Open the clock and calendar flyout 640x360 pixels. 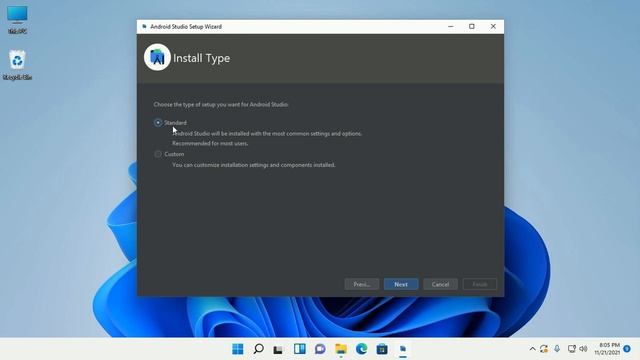click(x=607, y=349)
